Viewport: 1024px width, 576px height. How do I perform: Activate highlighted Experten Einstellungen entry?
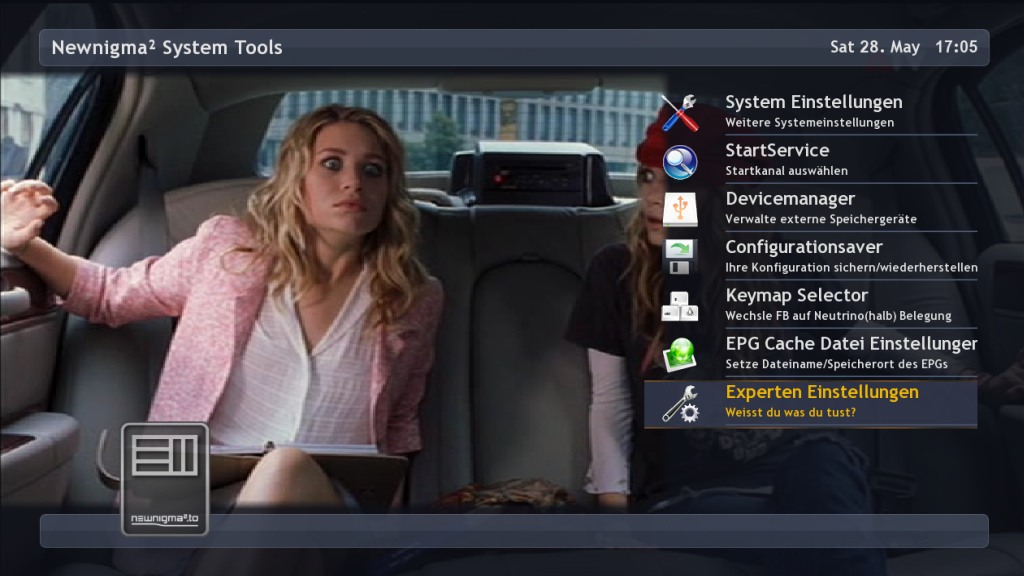(x=821, y=392)
